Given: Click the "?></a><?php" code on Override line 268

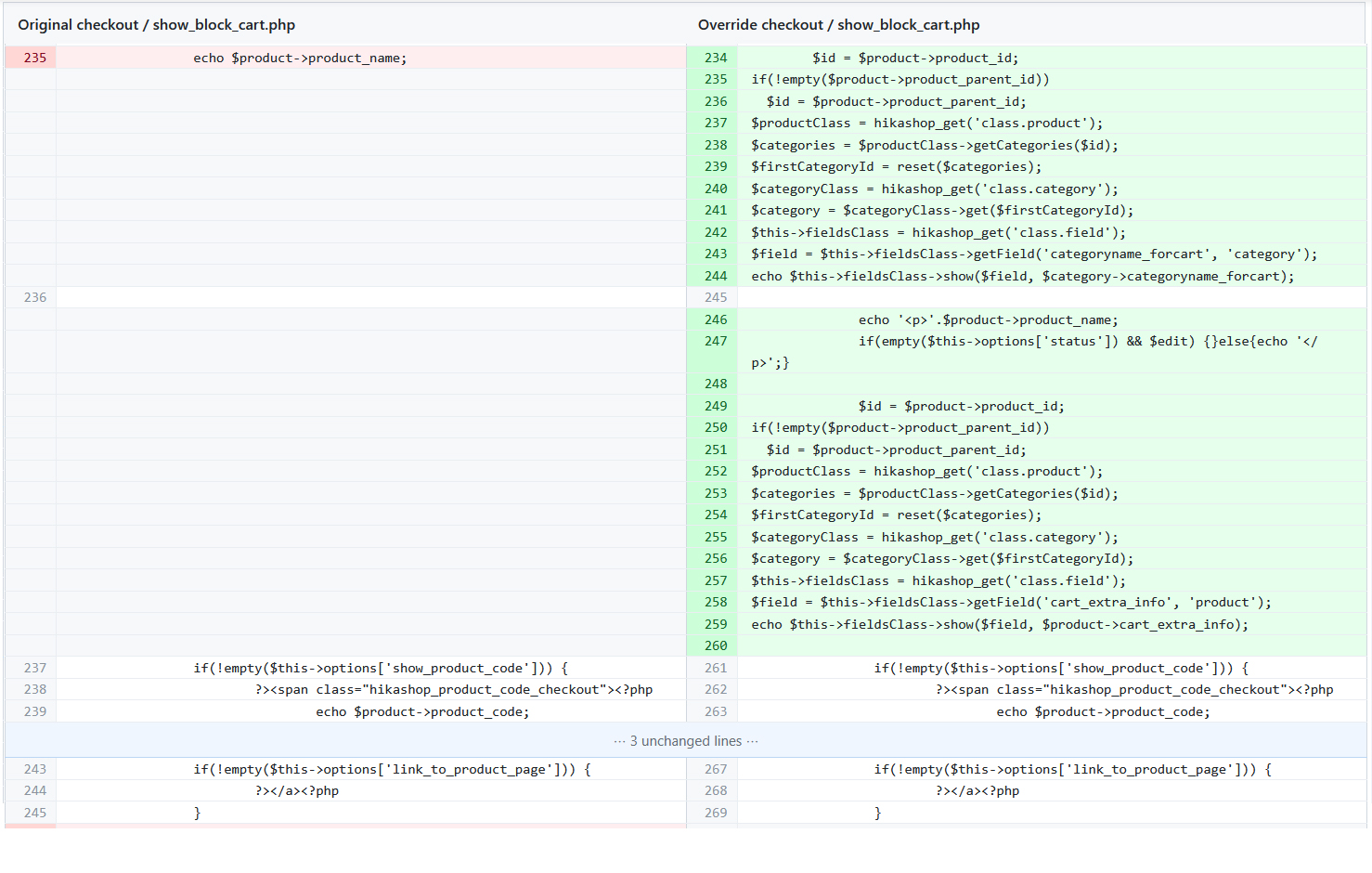Looking at the screenshot, I should 977,790.
